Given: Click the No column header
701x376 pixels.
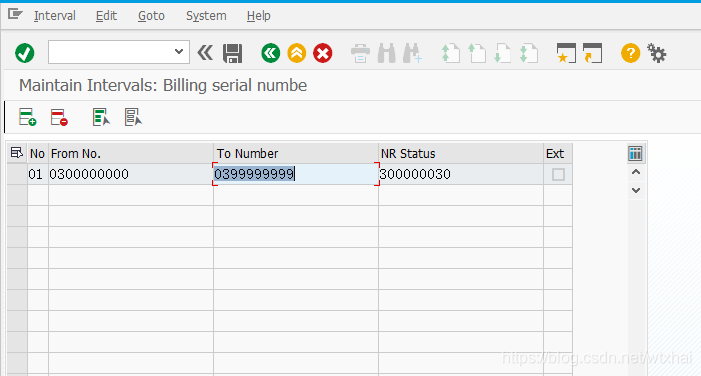Looking at the screenshot, I should click(x=38, y=153).
